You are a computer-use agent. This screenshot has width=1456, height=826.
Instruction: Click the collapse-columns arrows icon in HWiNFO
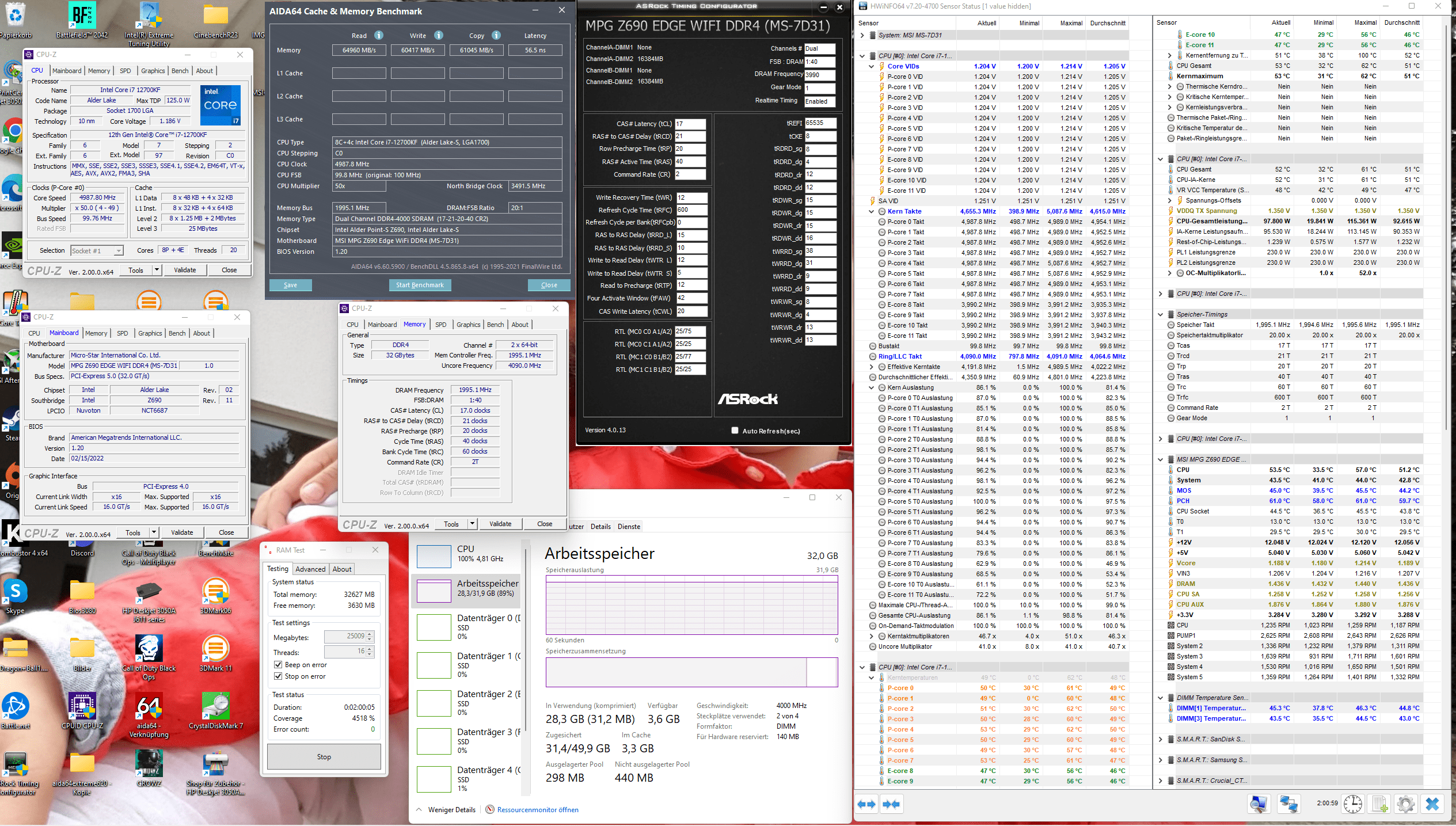pos(891,804)
